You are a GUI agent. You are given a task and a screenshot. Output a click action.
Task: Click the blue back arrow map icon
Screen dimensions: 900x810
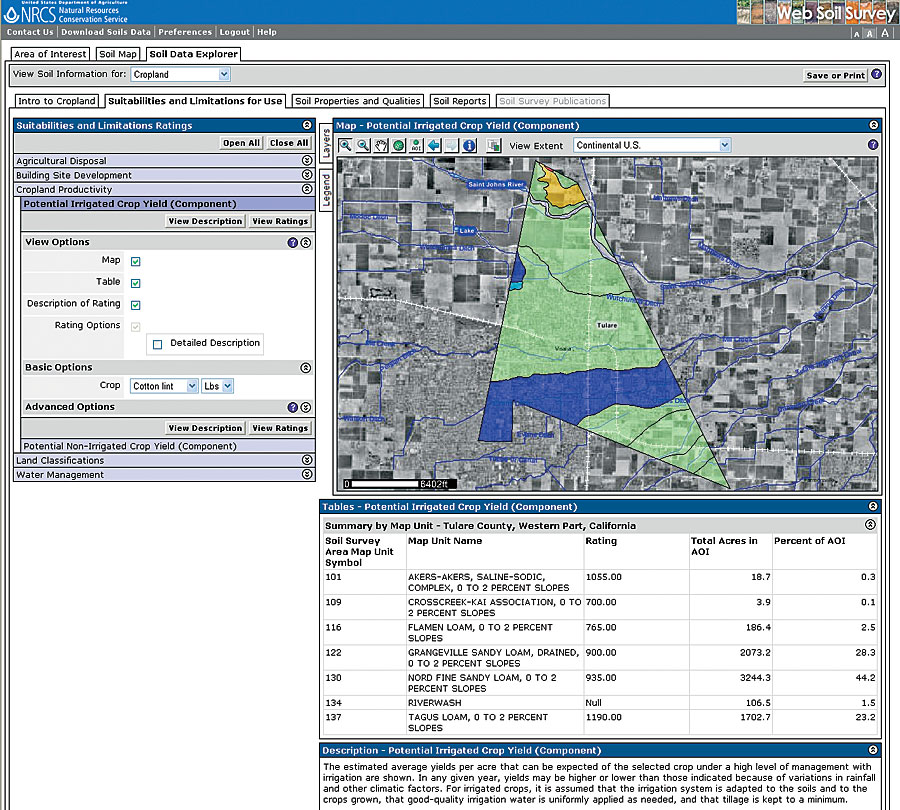tap(434, 145)
